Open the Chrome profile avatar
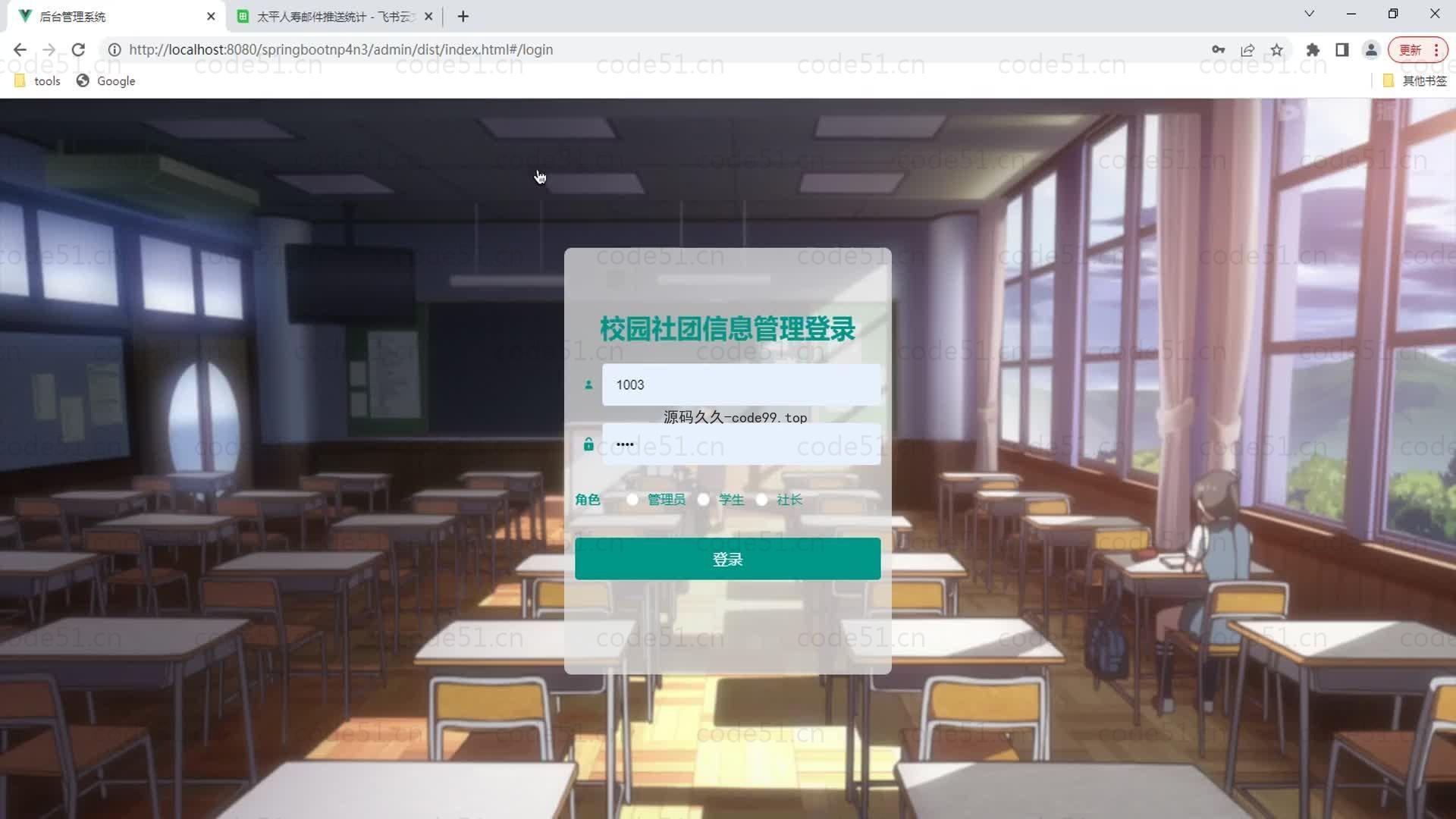The height and width of the screenshot is (819, 1456). click(x=1371, y=50)
